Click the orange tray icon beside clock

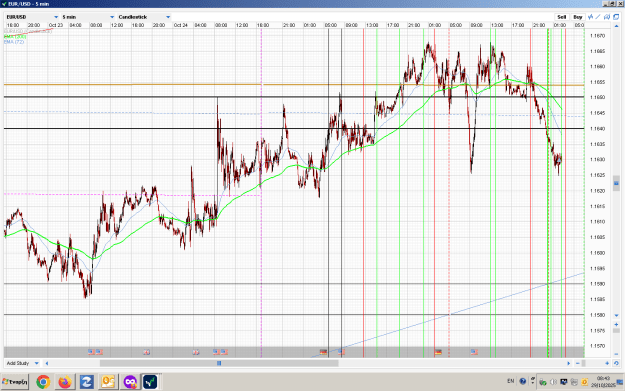point(584,382)
